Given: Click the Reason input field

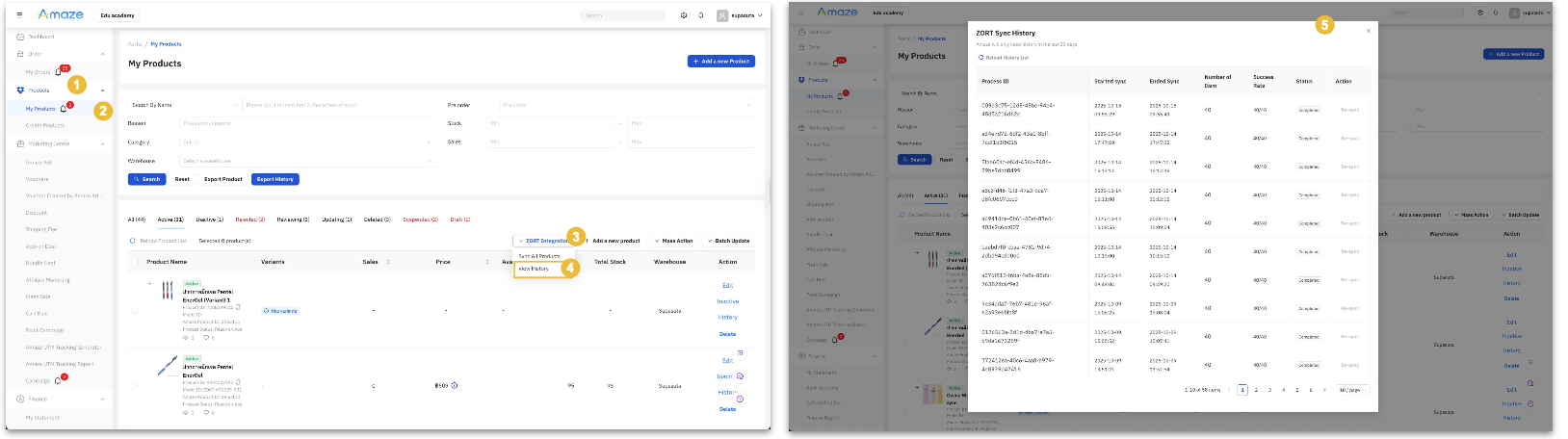Looking at the screenshot, I should tap(309, 123).
